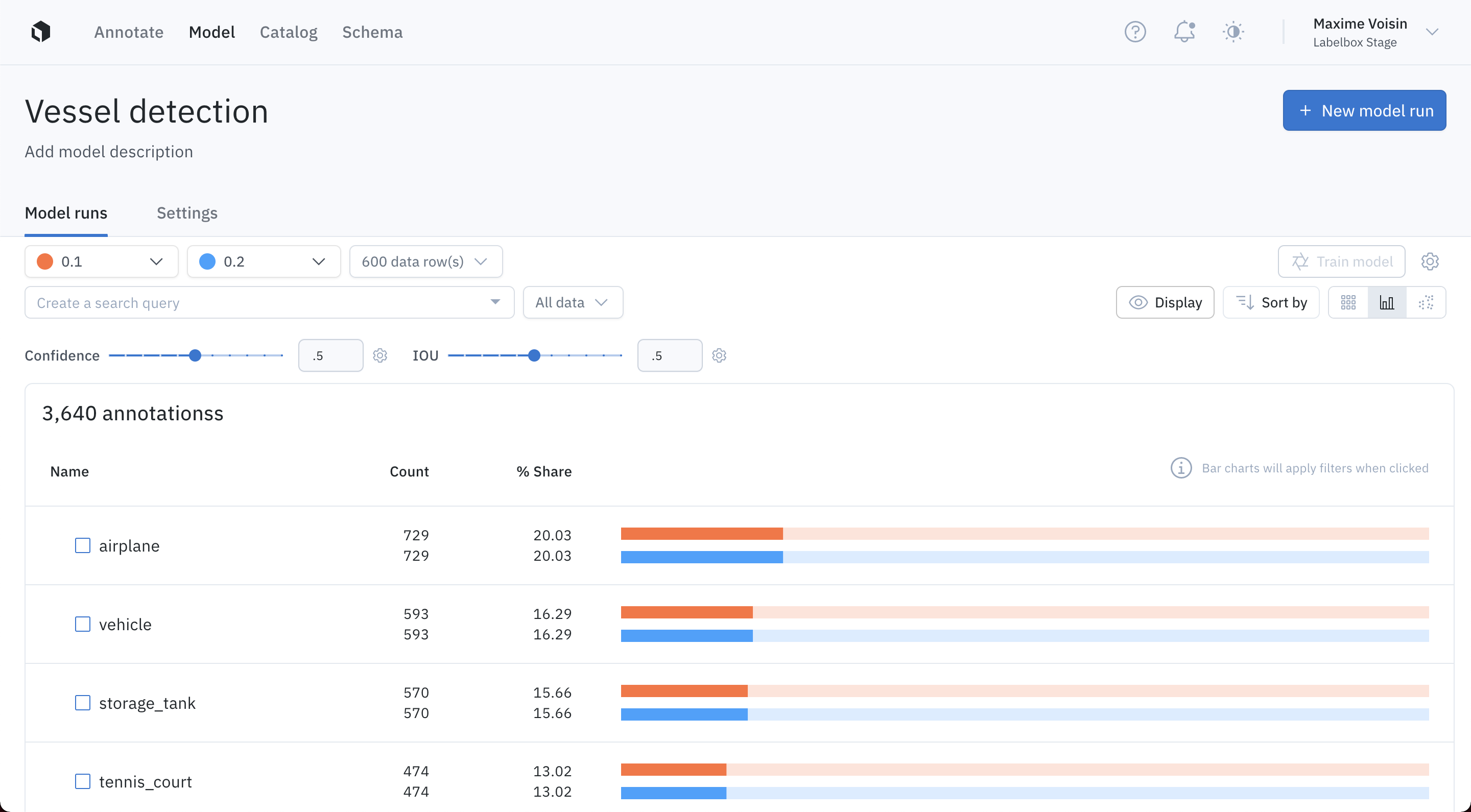Image resolution: width=1471 pixels, height=812 pixels.
Task: Click the grid view icon
Action: (1349, 302)
